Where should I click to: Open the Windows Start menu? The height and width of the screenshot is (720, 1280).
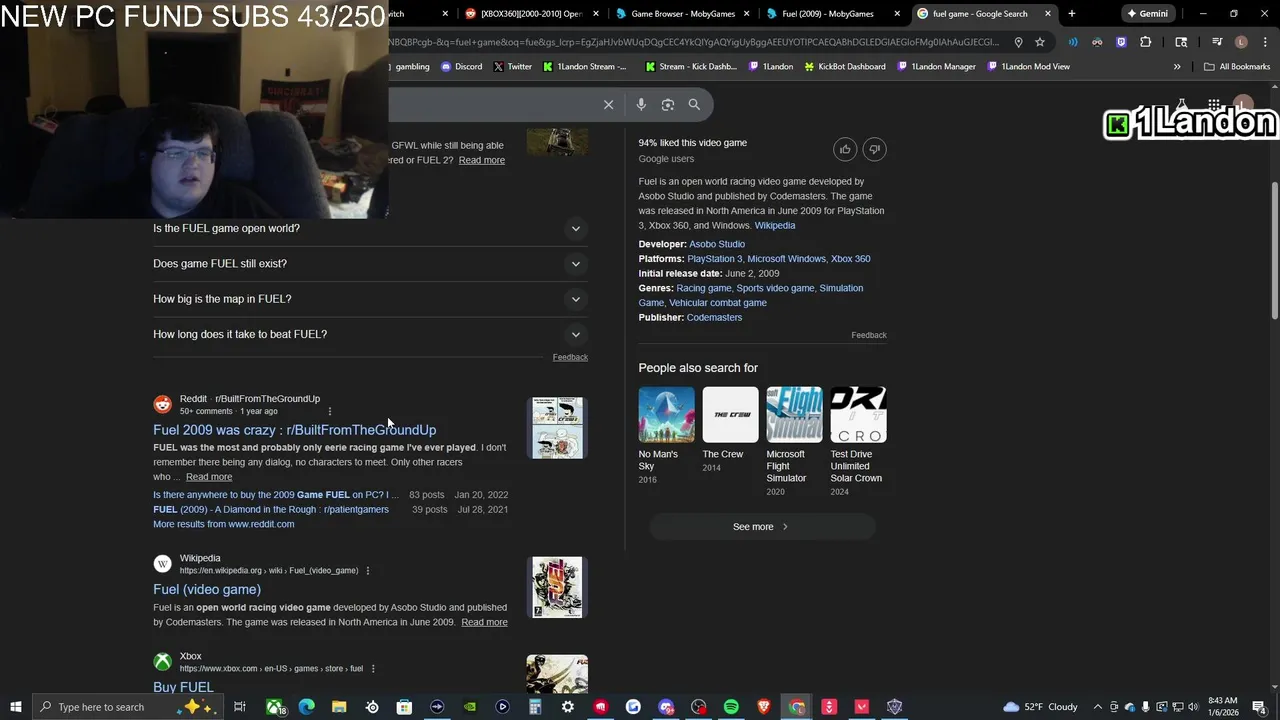point(15,707)
